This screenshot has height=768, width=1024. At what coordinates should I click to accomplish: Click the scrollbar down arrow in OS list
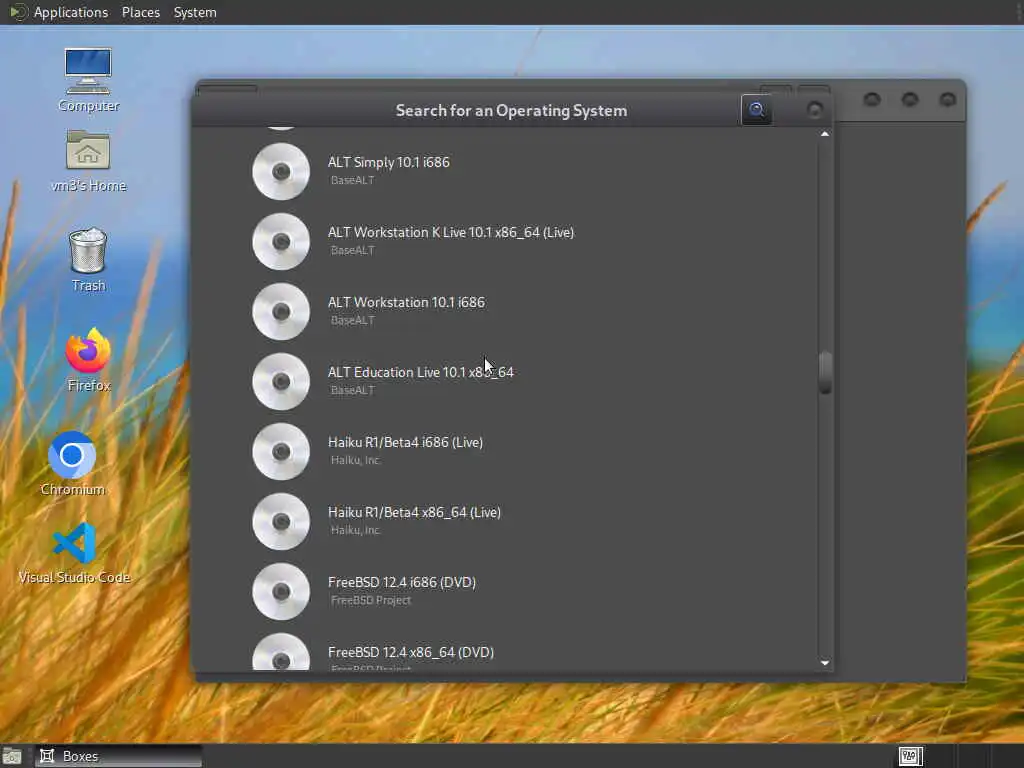(825, 663)
